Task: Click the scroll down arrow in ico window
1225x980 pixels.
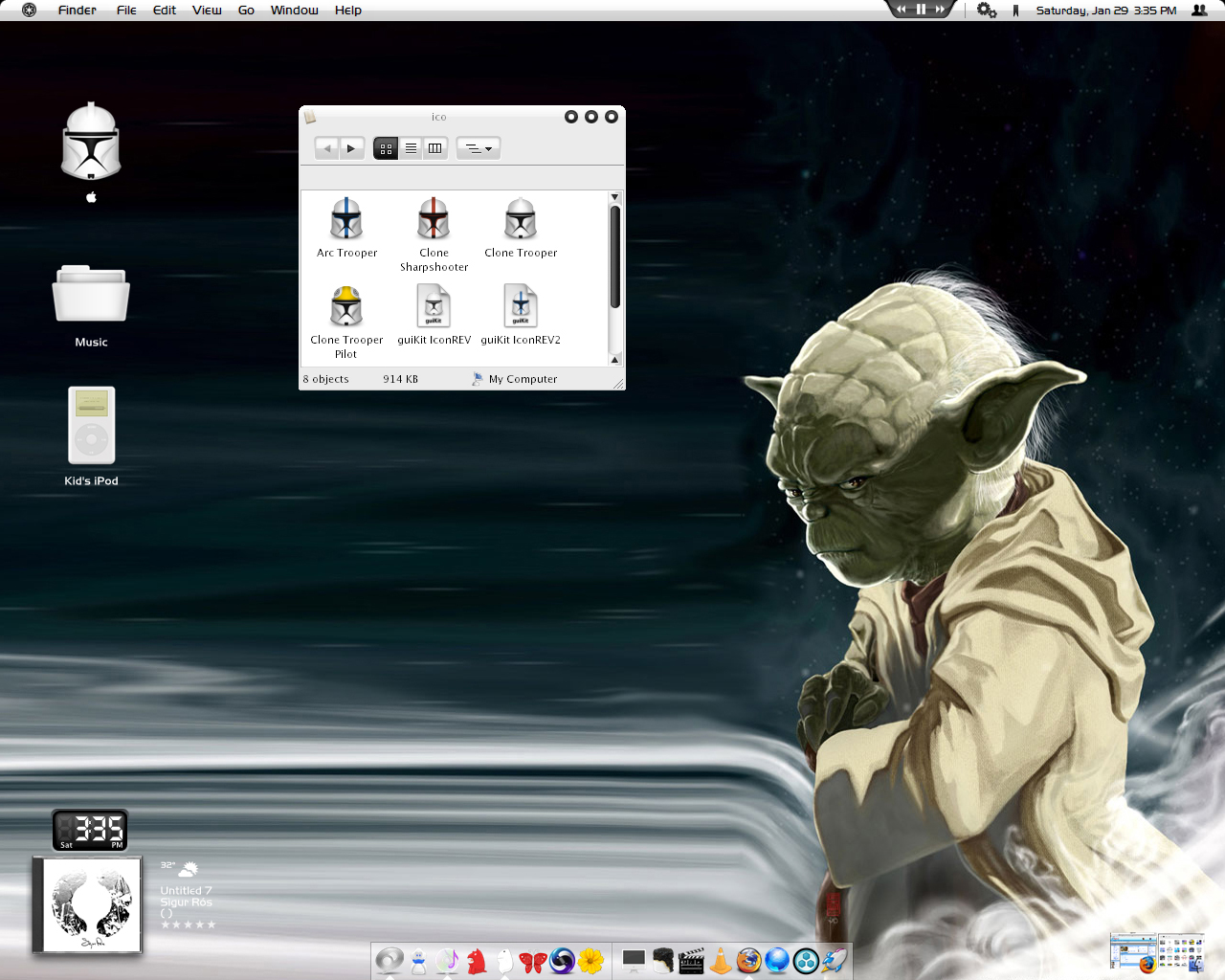Action: 614,359
